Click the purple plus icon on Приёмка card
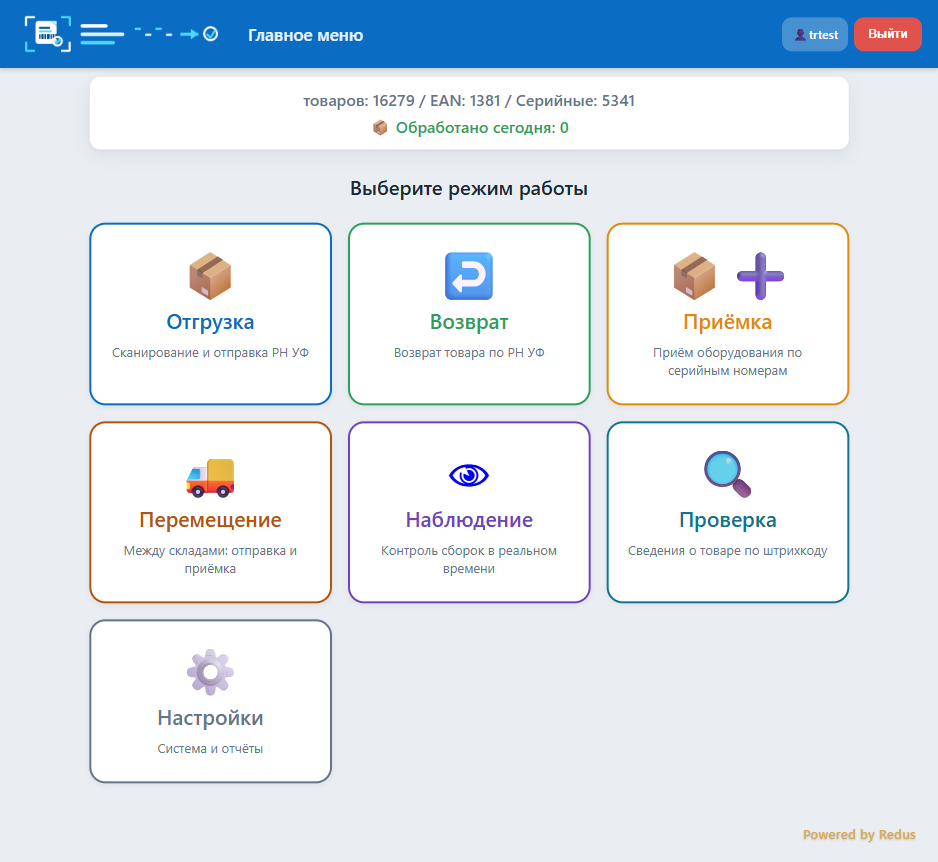The image size is (938, 862). coord(760,276)
